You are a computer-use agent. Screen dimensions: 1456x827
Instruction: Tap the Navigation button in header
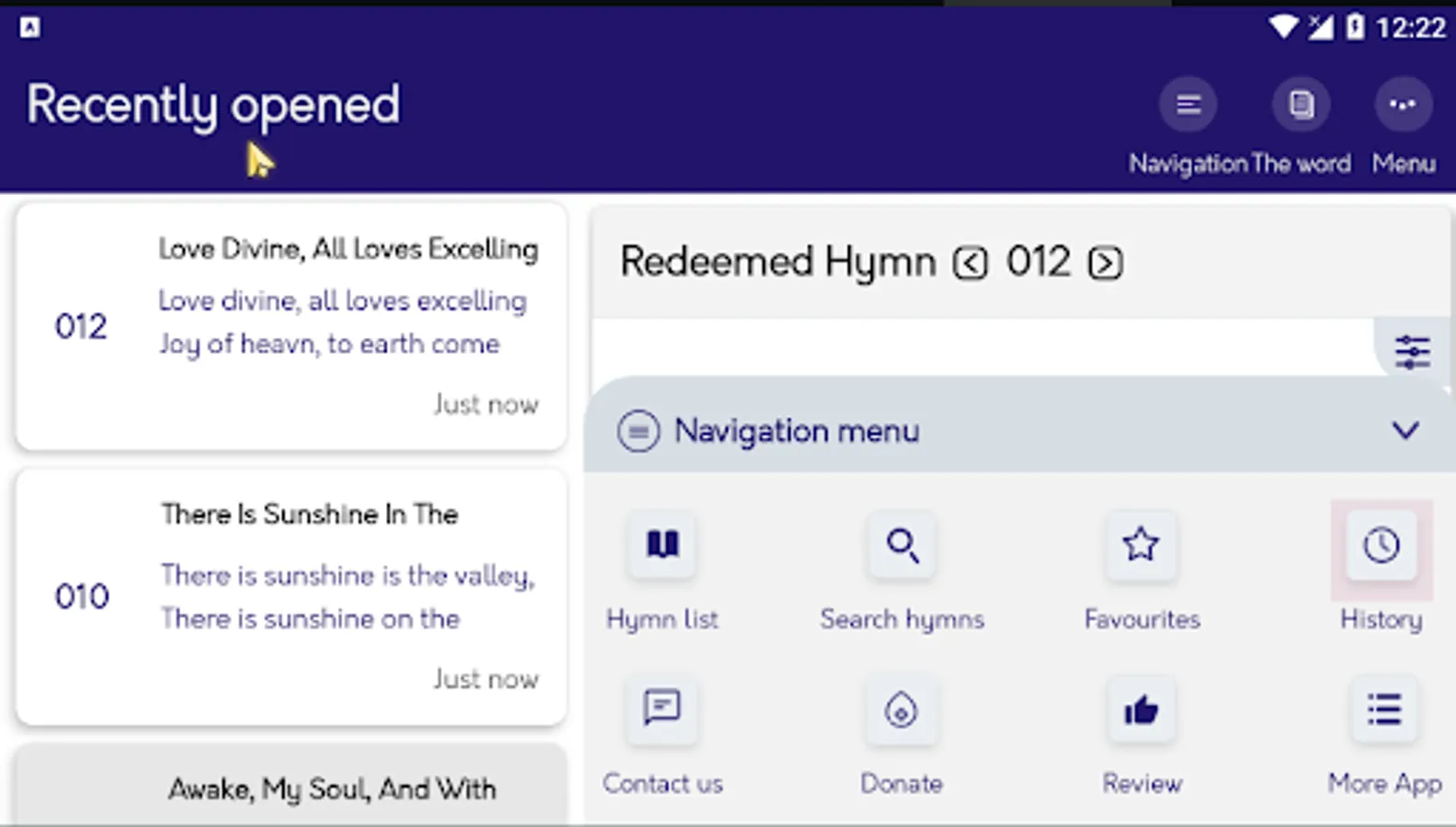(x=1188, y=105)
